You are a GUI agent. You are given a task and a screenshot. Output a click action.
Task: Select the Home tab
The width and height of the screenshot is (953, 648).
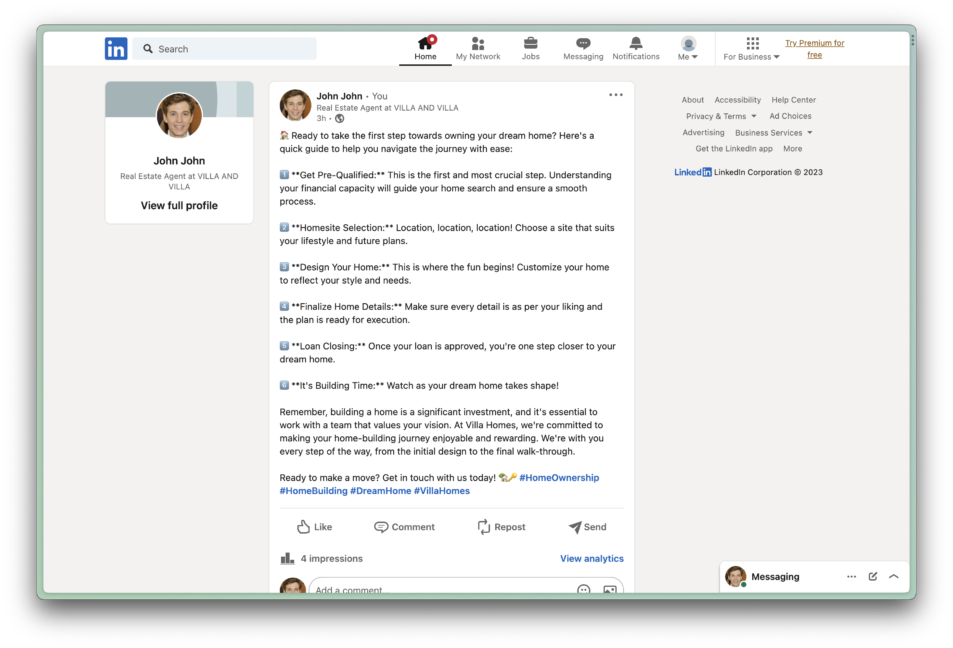pos(425,47)
